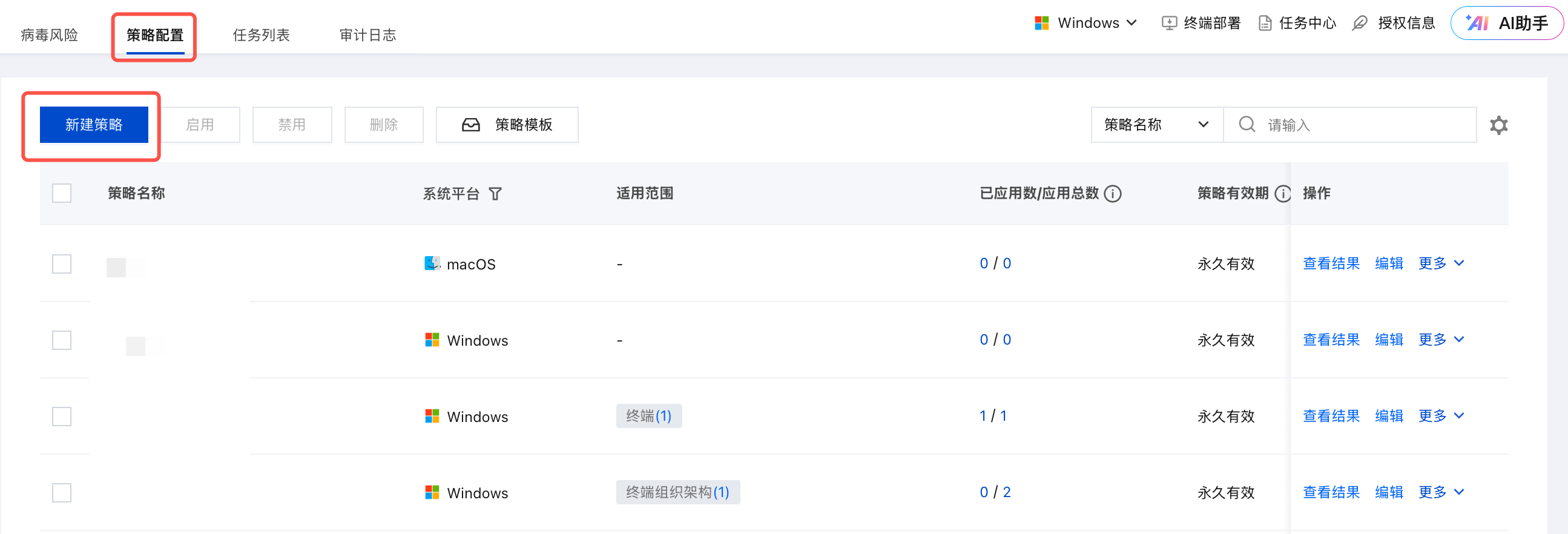Viewport: 1568px width, 534px height.
Task: Click the search magnifier icon
Action: [1247, 124]
